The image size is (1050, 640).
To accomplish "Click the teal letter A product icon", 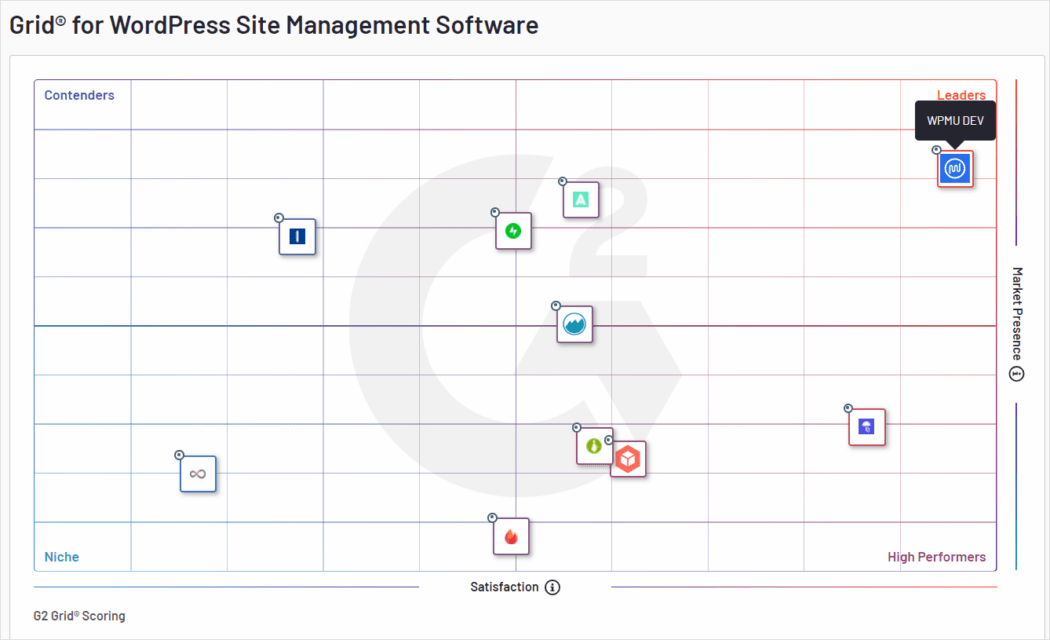I will 581,200.
